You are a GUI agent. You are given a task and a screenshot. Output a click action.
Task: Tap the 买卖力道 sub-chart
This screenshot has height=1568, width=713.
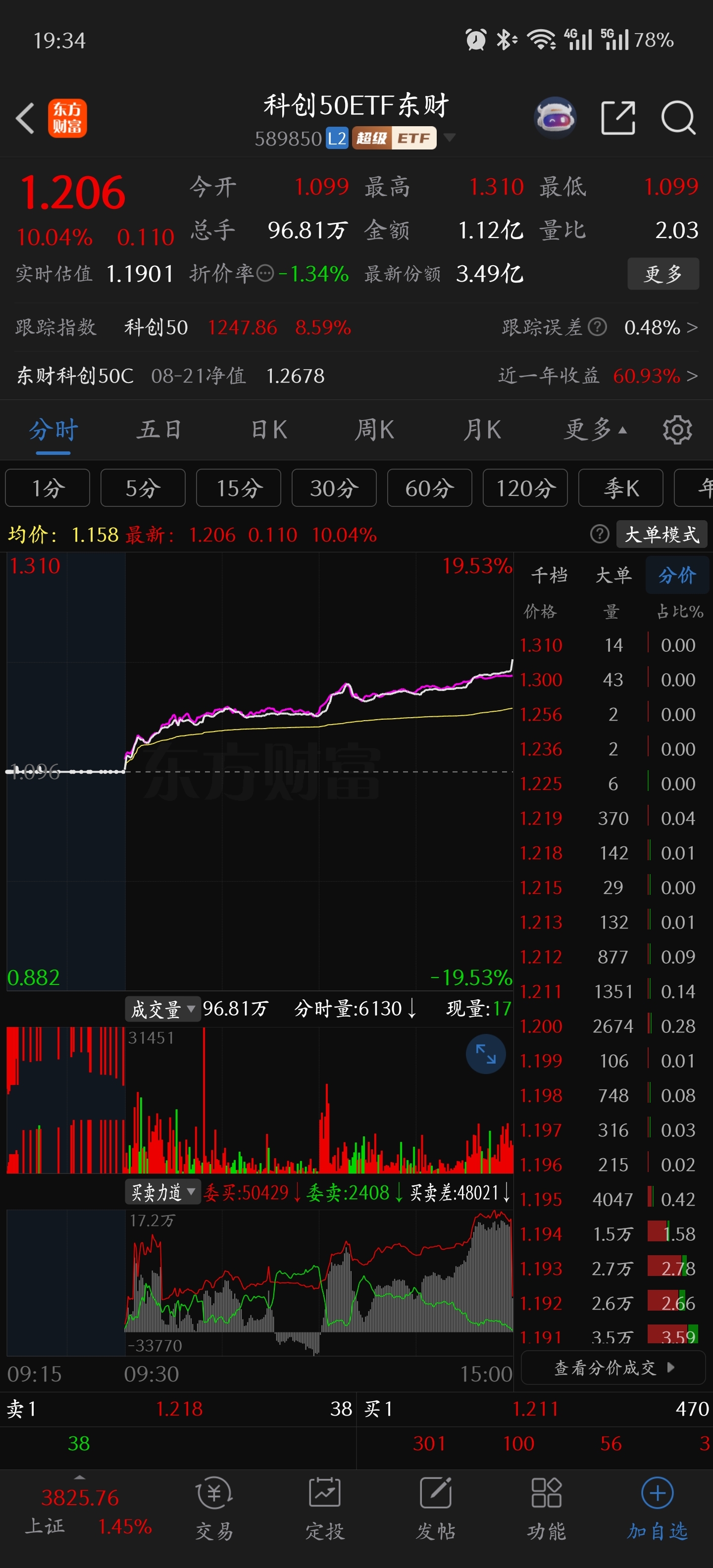click(x=260, y=1282)
